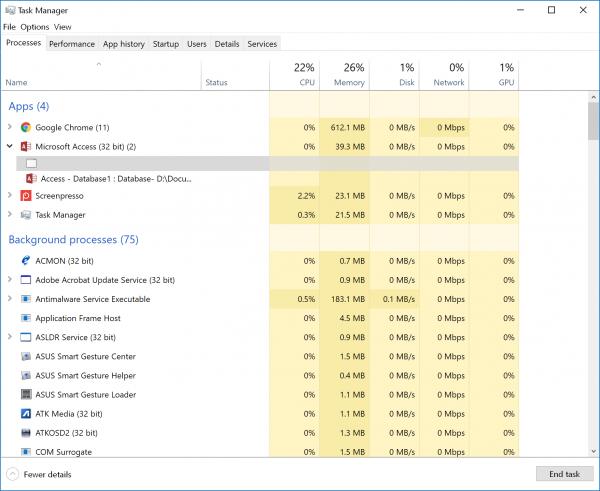Select the Processes tab
600x491 pixels.
[x=24, y=43]
